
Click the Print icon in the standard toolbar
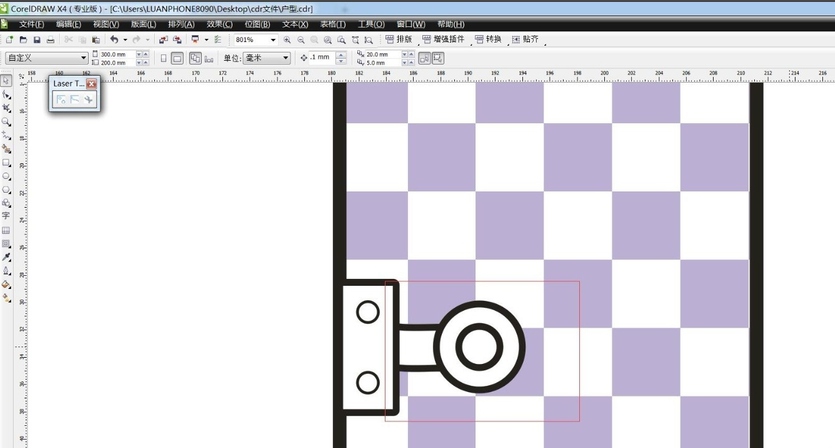[51, 40]
